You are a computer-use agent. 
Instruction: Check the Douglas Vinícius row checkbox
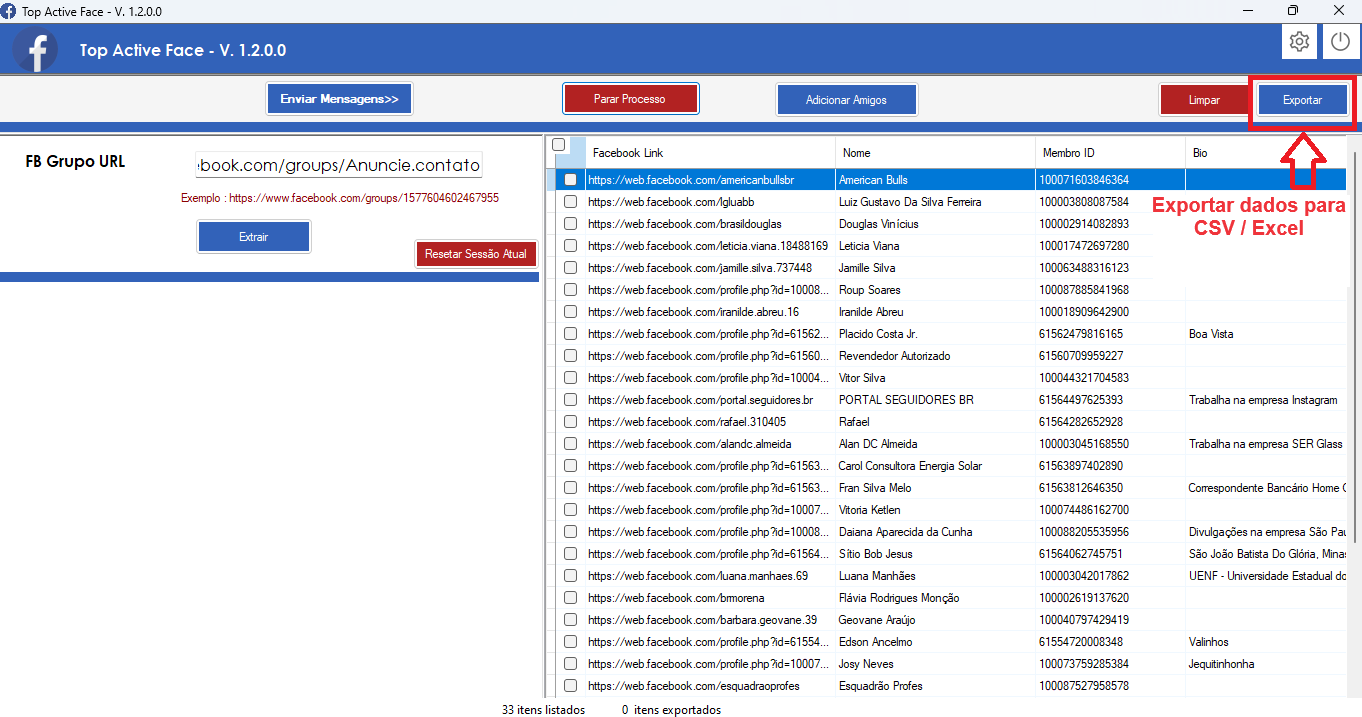click(570, 224)
